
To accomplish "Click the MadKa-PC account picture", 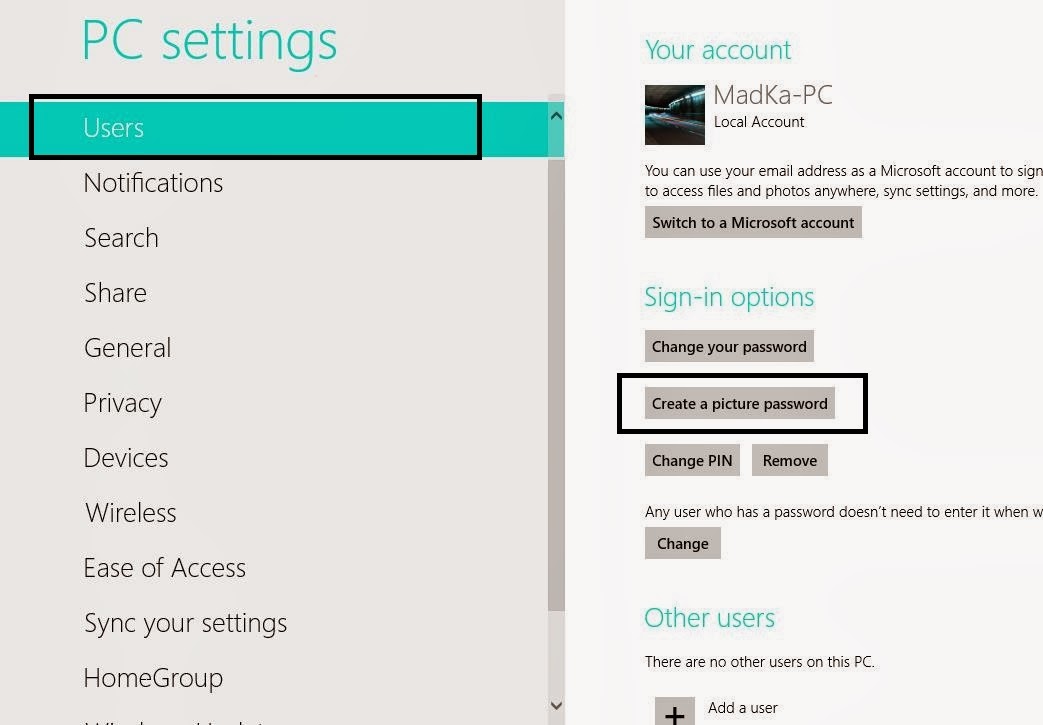I will [674, 114].
